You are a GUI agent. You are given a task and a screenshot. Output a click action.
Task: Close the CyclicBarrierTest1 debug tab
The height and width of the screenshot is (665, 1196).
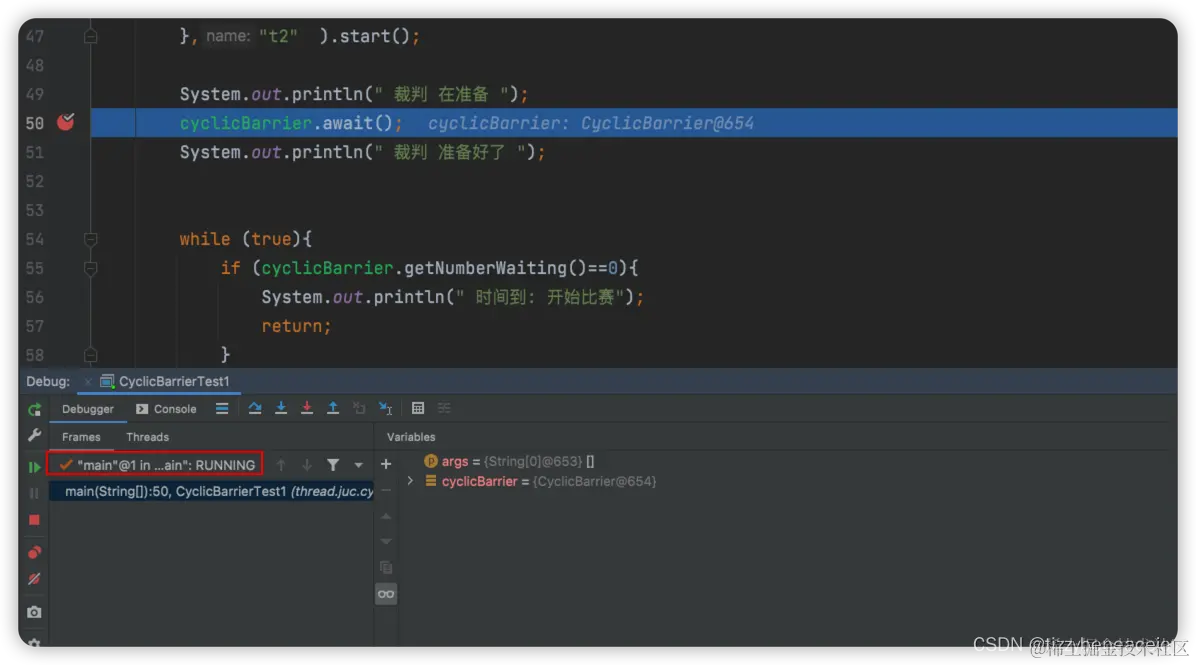88,381
